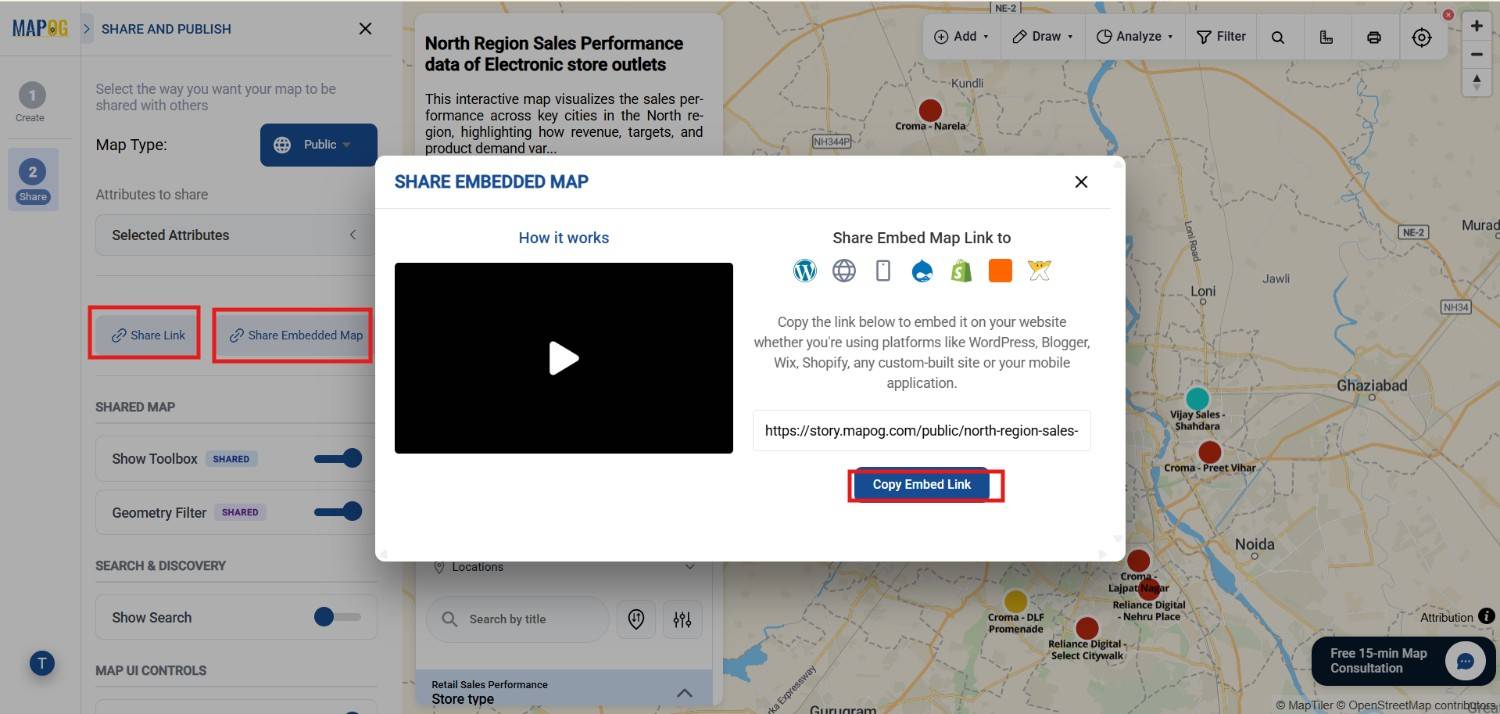
Task: Click the Attribution info icon
Action: (1487, 617)
